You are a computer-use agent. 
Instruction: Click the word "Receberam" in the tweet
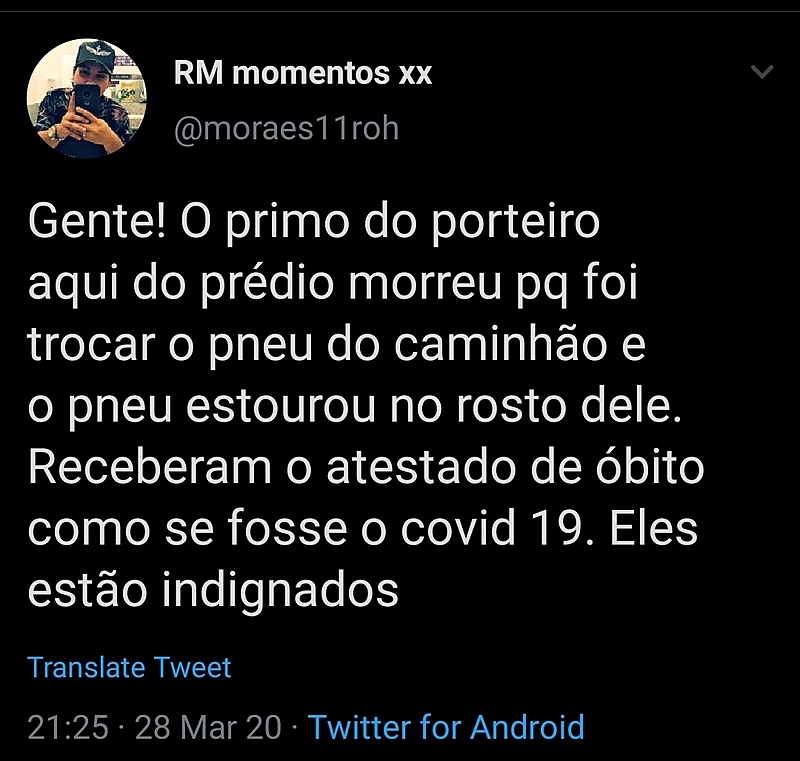tap(144, 469)
